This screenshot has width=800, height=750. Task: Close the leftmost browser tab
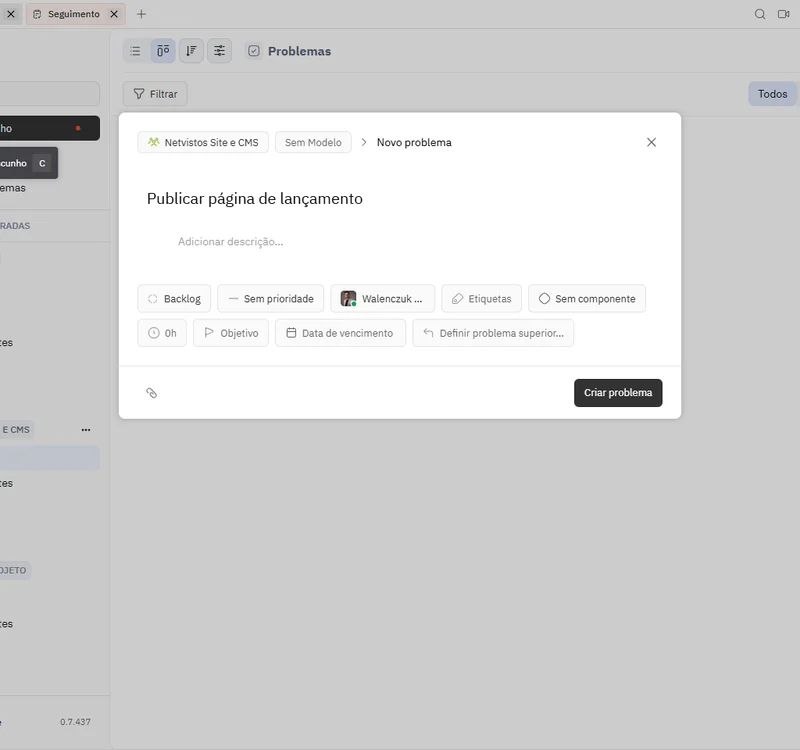point(11,14)
